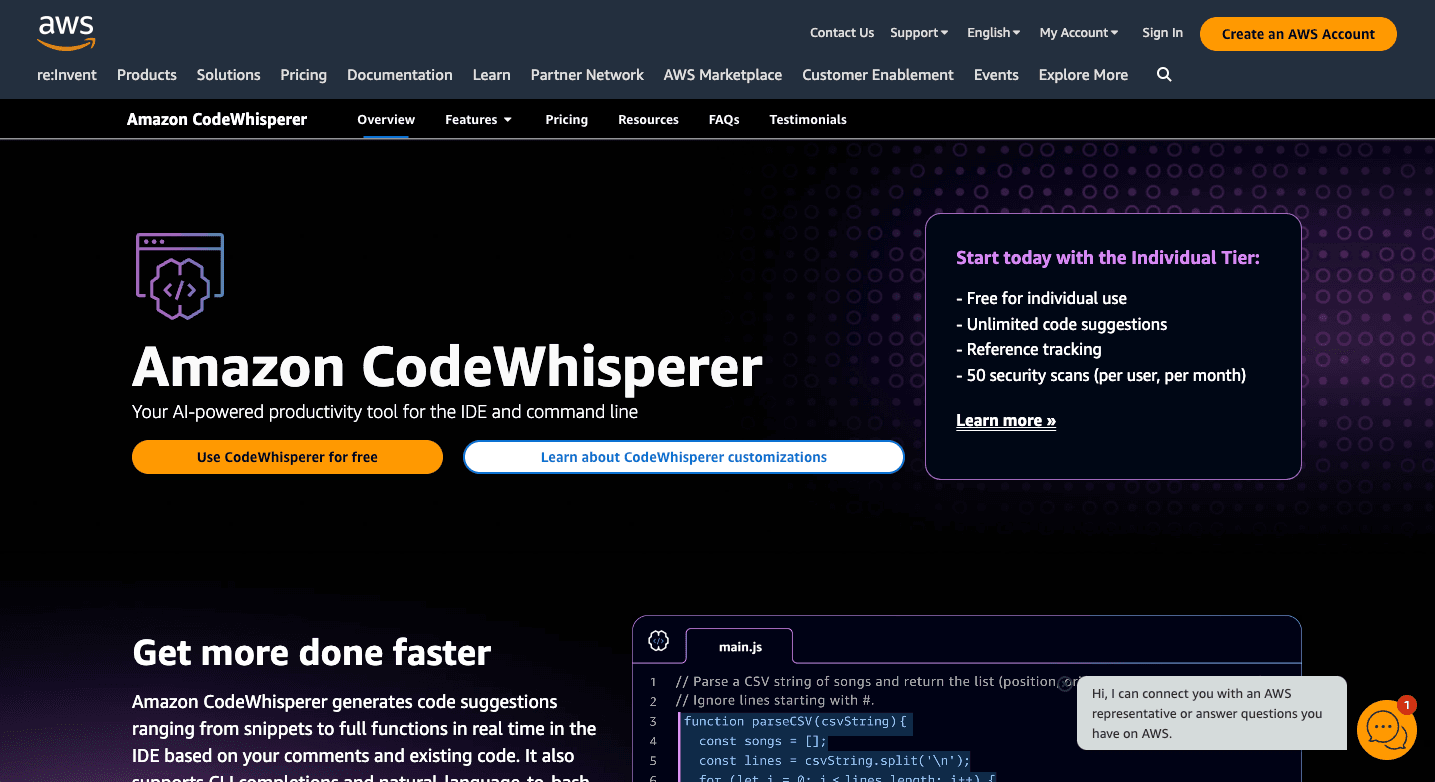Viewport: 1435px width, 782px height.
Task: Click 'Unlimited code suggestions' text
Action: (1067, 324)
